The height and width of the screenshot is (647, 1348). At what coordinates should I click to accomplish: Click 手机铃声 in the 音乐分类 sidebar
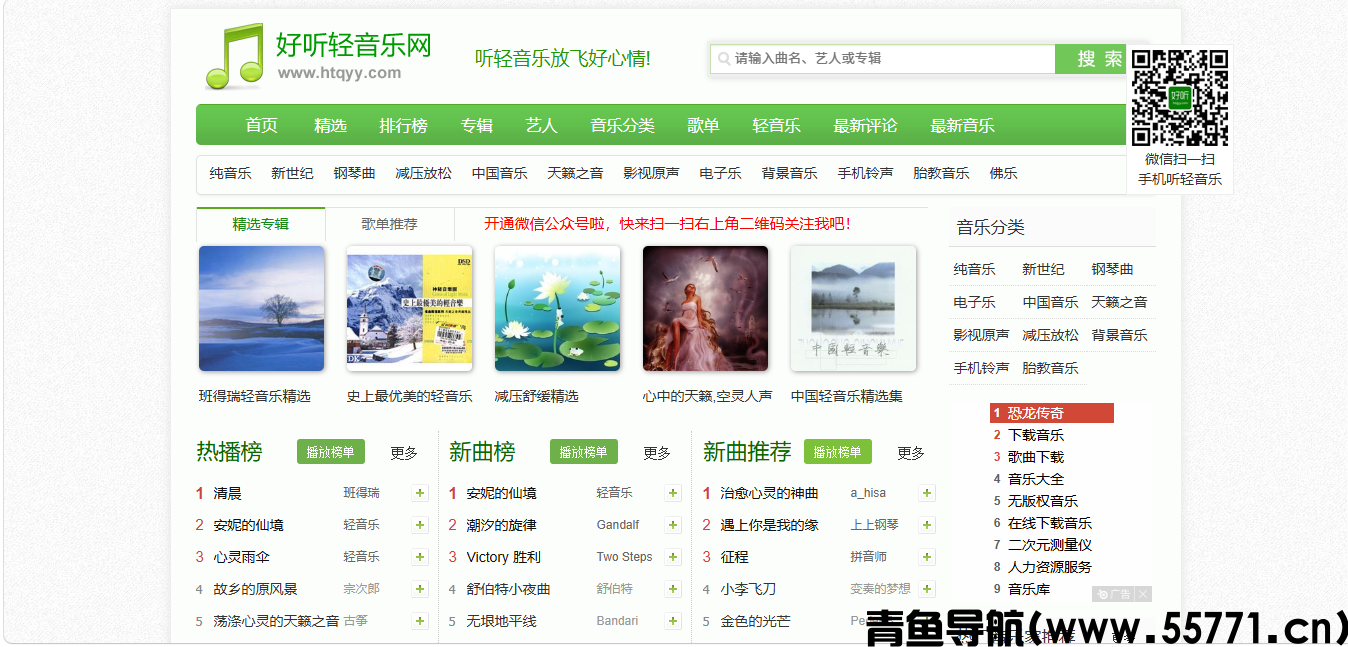(x=981, y=368)
